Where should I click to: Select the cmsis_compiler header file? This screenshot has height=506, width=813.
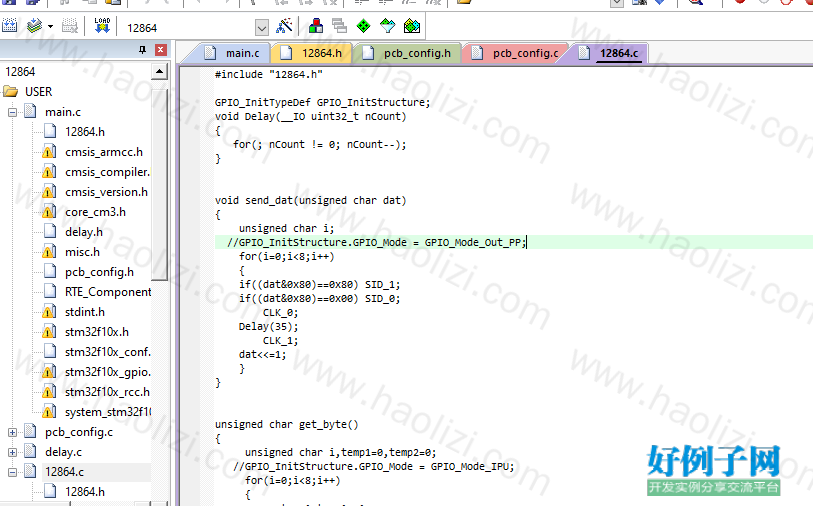pyautogui.click(x=107, y=172)
